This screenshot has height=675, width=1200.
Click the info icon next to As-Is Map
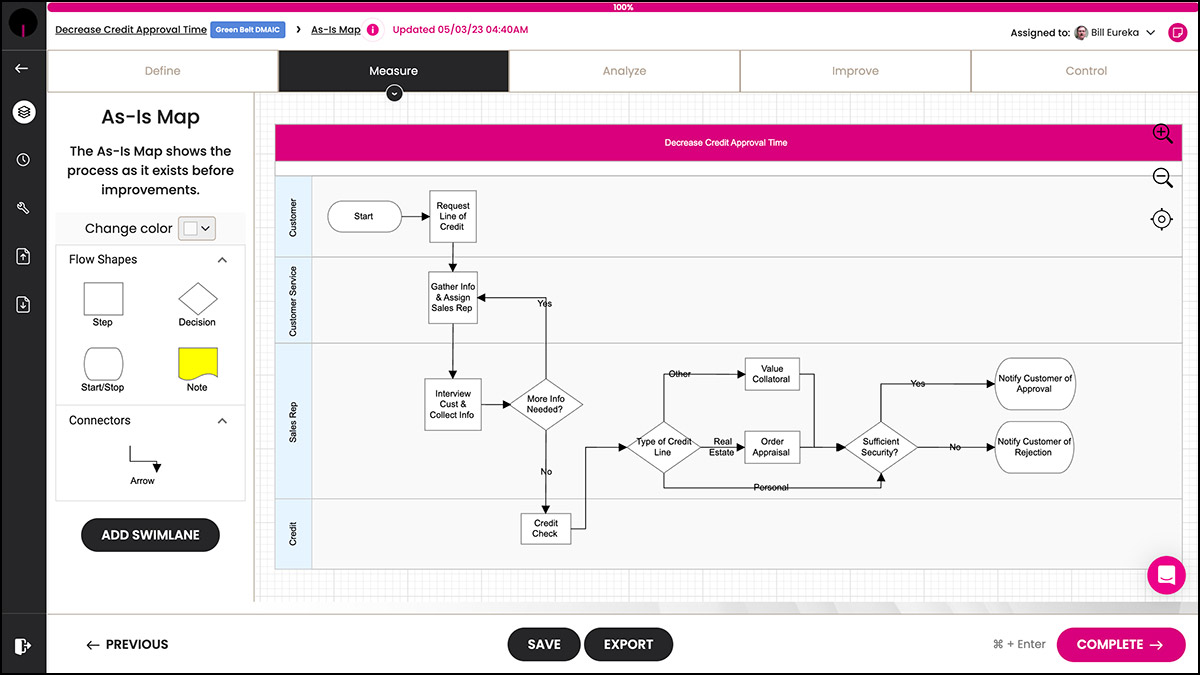tap(373, 30)
